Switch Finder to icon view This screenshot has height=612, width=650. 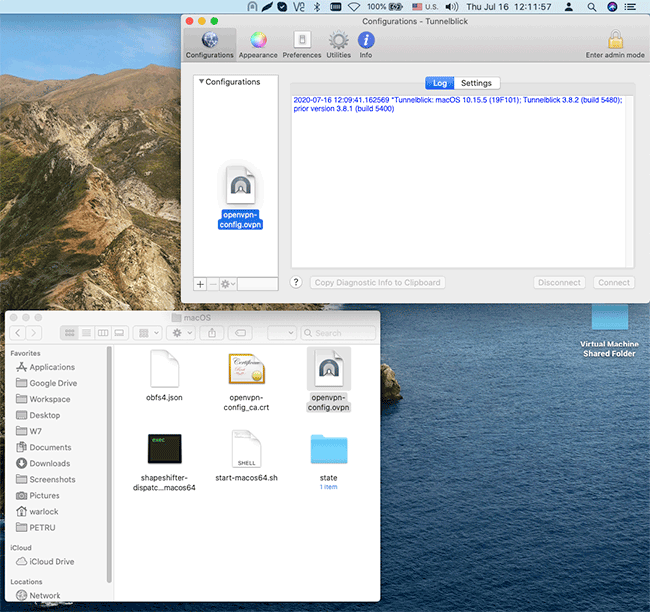[69, 333]
